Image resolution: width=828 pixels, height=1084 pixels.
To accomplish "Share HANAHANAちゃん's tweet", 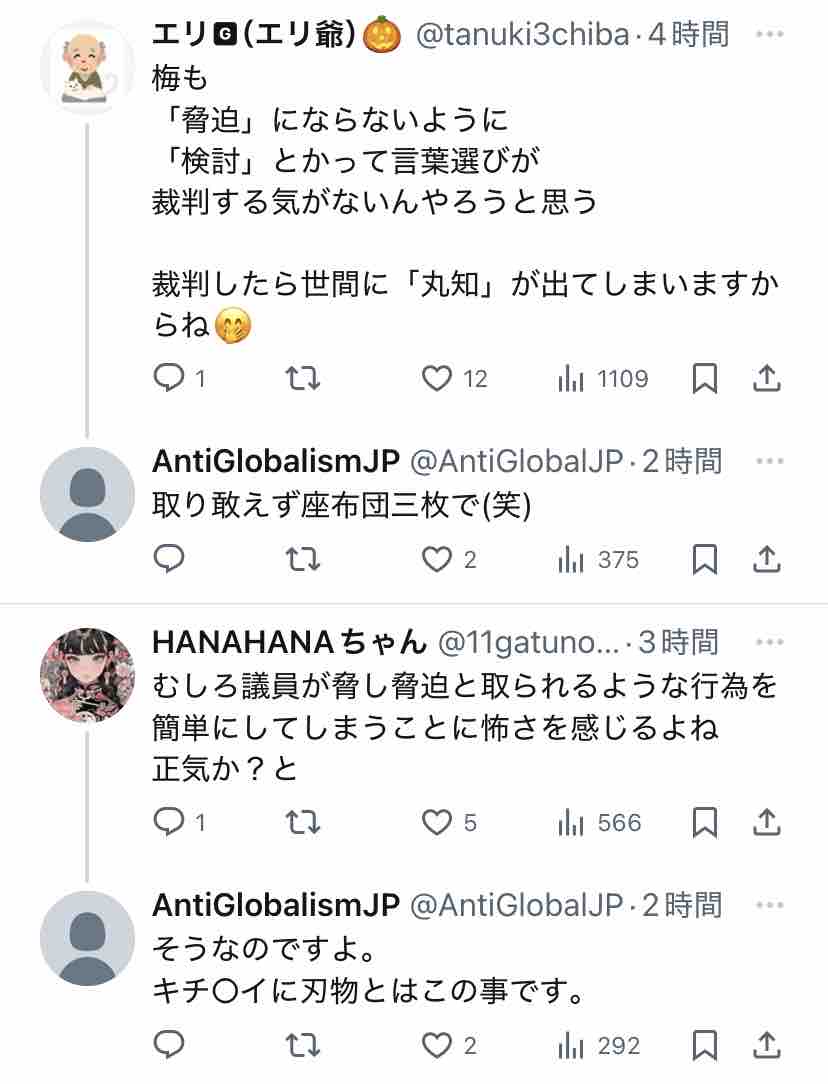I will pos(765,823).
